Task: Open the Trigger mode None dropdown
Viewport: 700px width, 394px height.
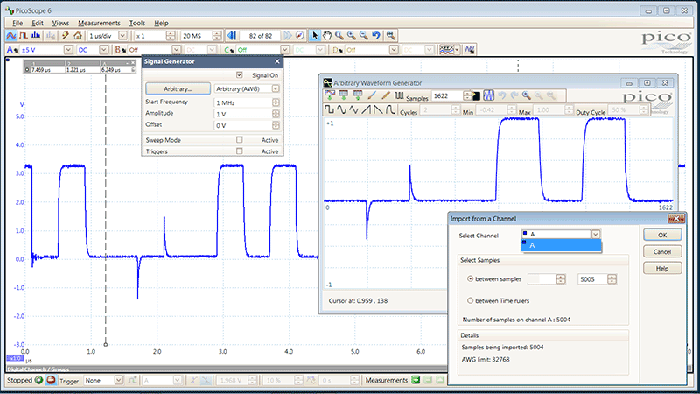Action: pyautogui.click(x=118, y=380)
